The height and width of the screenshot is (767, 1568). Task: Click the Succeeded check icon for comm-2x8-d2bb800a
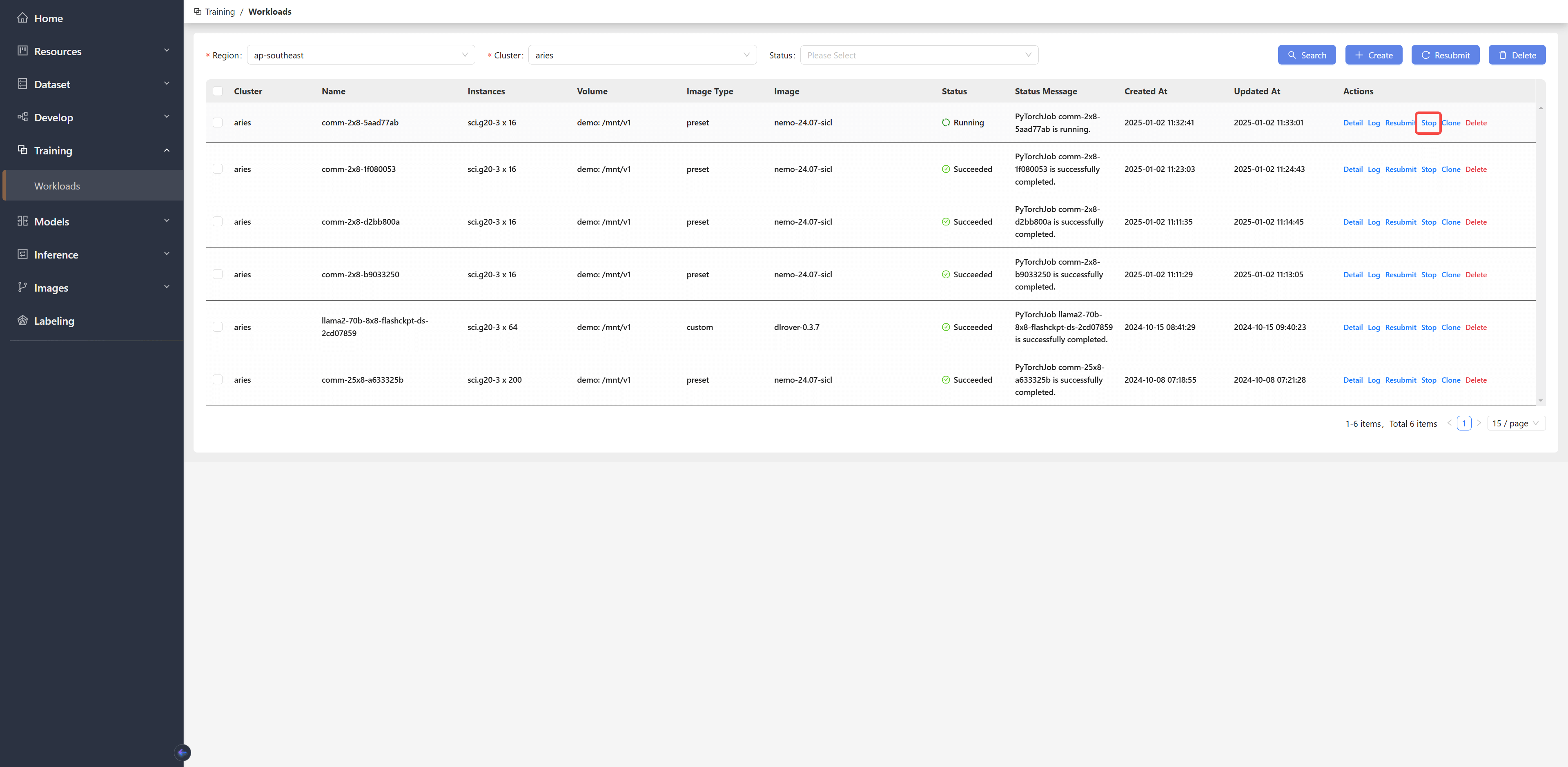pos(946,222)
